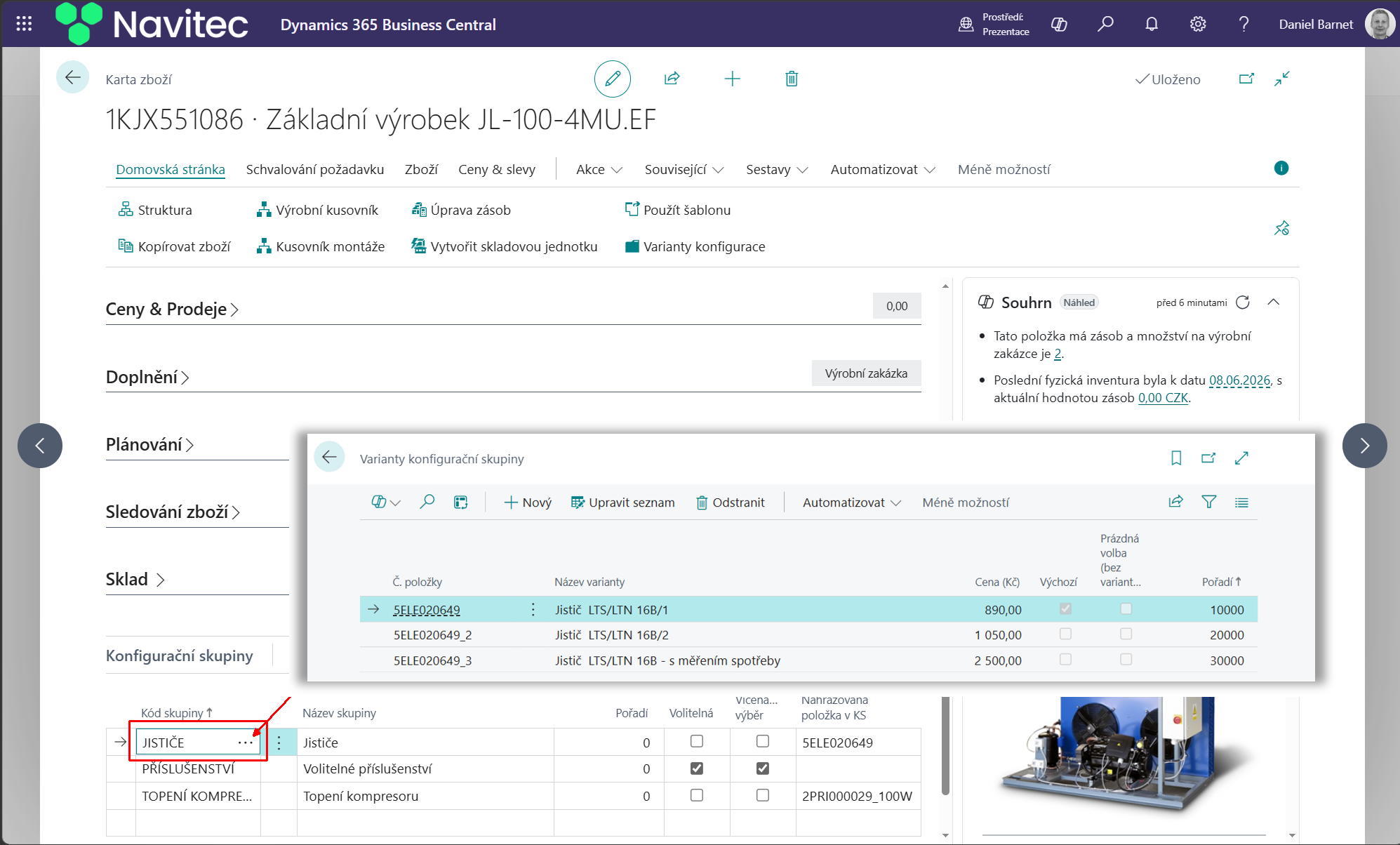This screenshot has height=845, width=1400.
Task: Toggle Prázdná volba for 5ELE020649 row
Action: click(1126, 609)
